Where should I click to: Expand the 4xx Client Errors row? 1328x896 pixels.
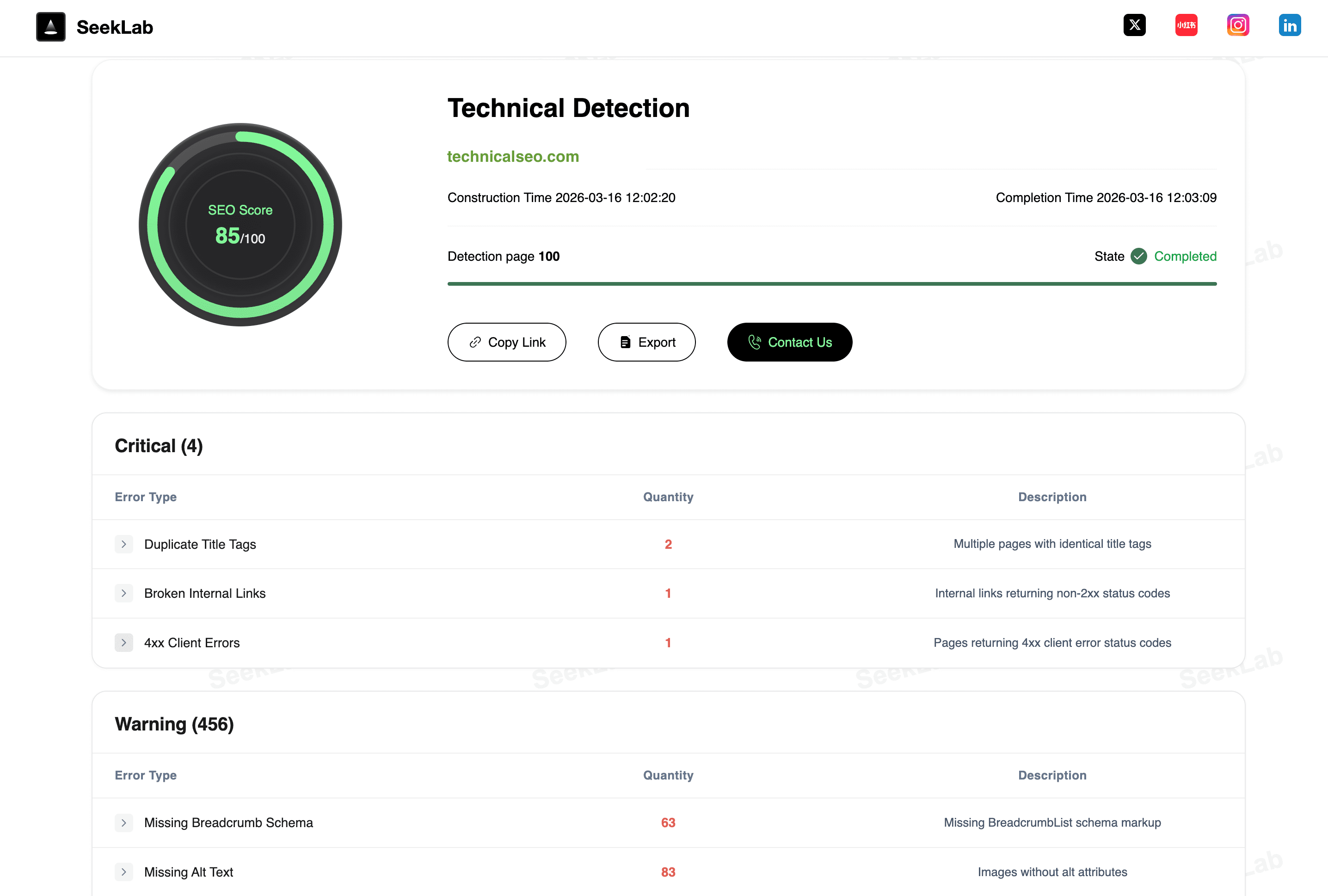pos(123,643)
